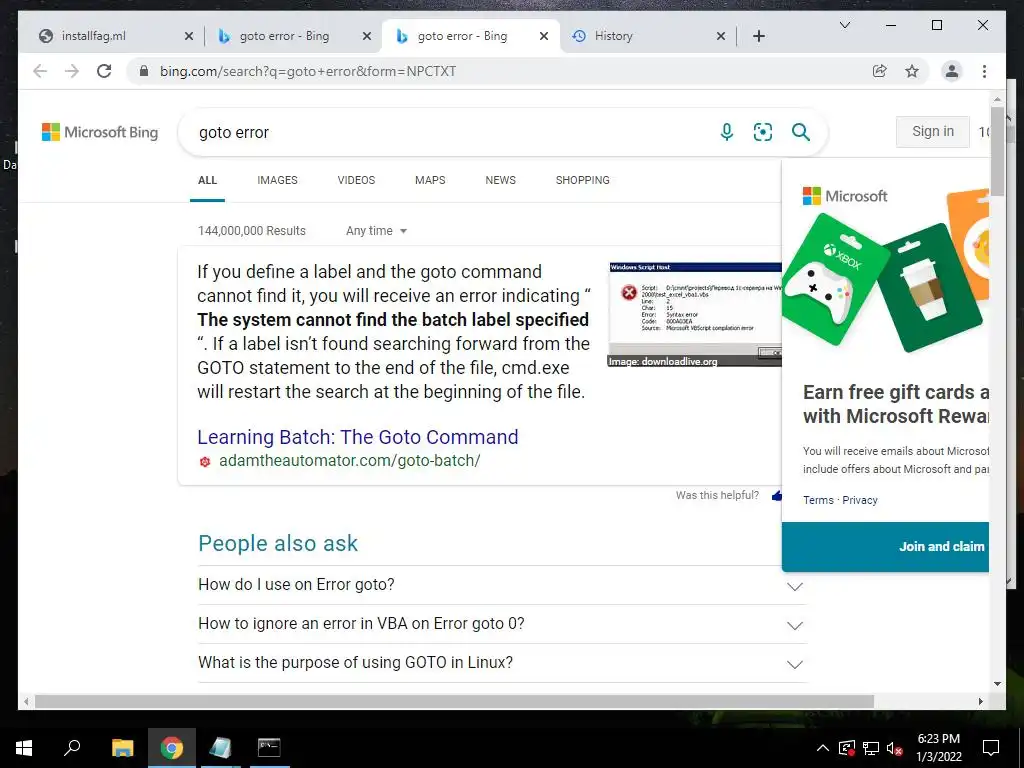Close the installfag.ml tab
This screenshot has width=1024, height=768.
(x=189, y=36)
